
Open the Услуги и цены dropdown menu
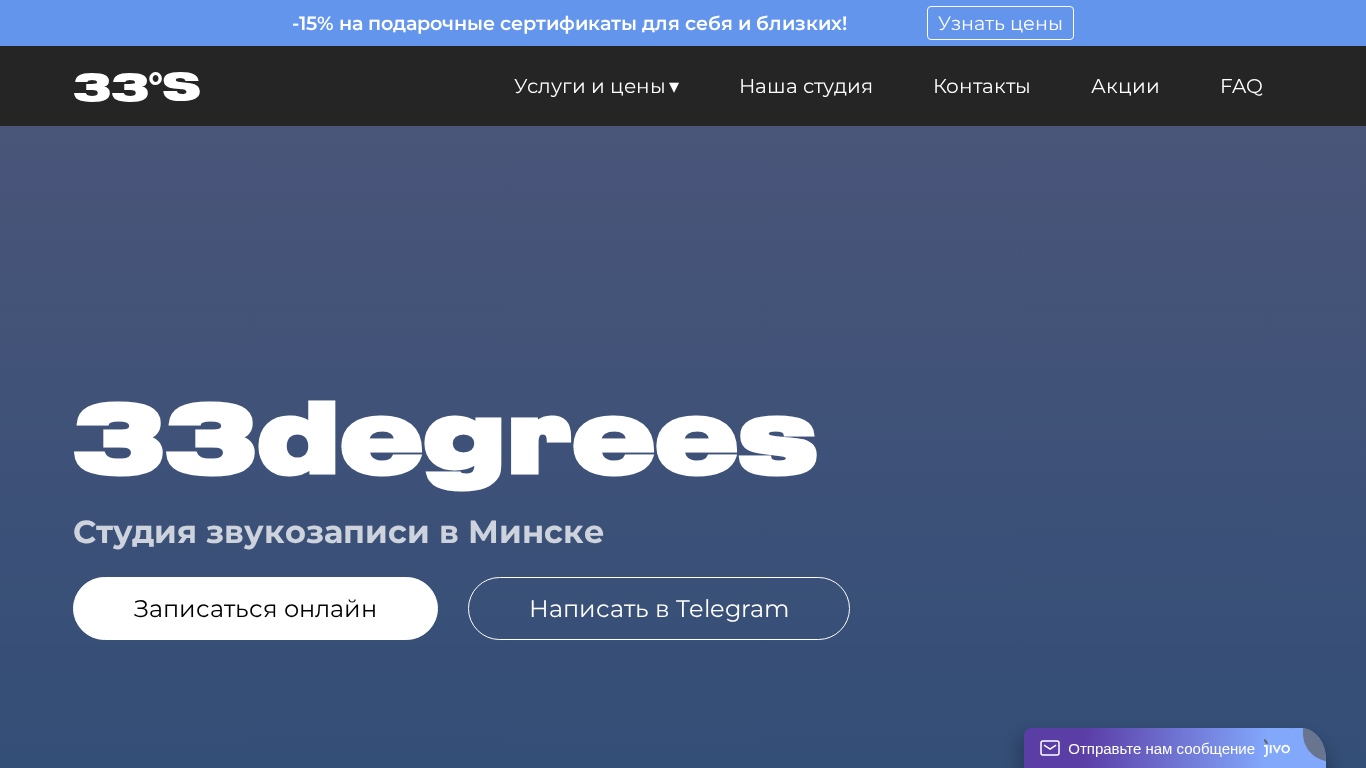597,86
